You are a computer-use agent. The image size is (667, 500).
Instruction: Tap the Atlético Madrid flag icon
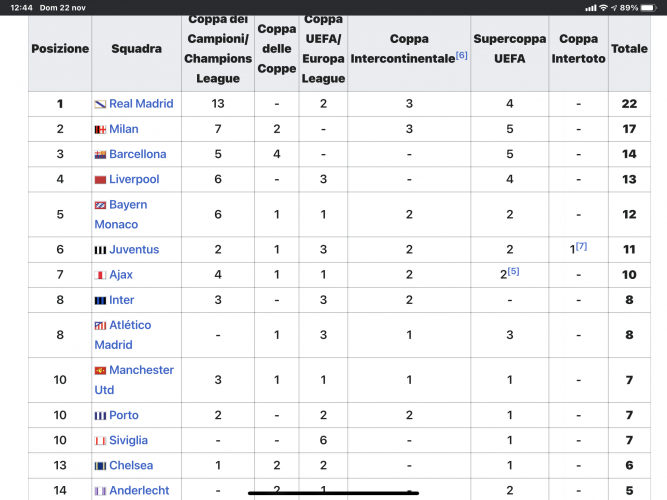point(100,326)
